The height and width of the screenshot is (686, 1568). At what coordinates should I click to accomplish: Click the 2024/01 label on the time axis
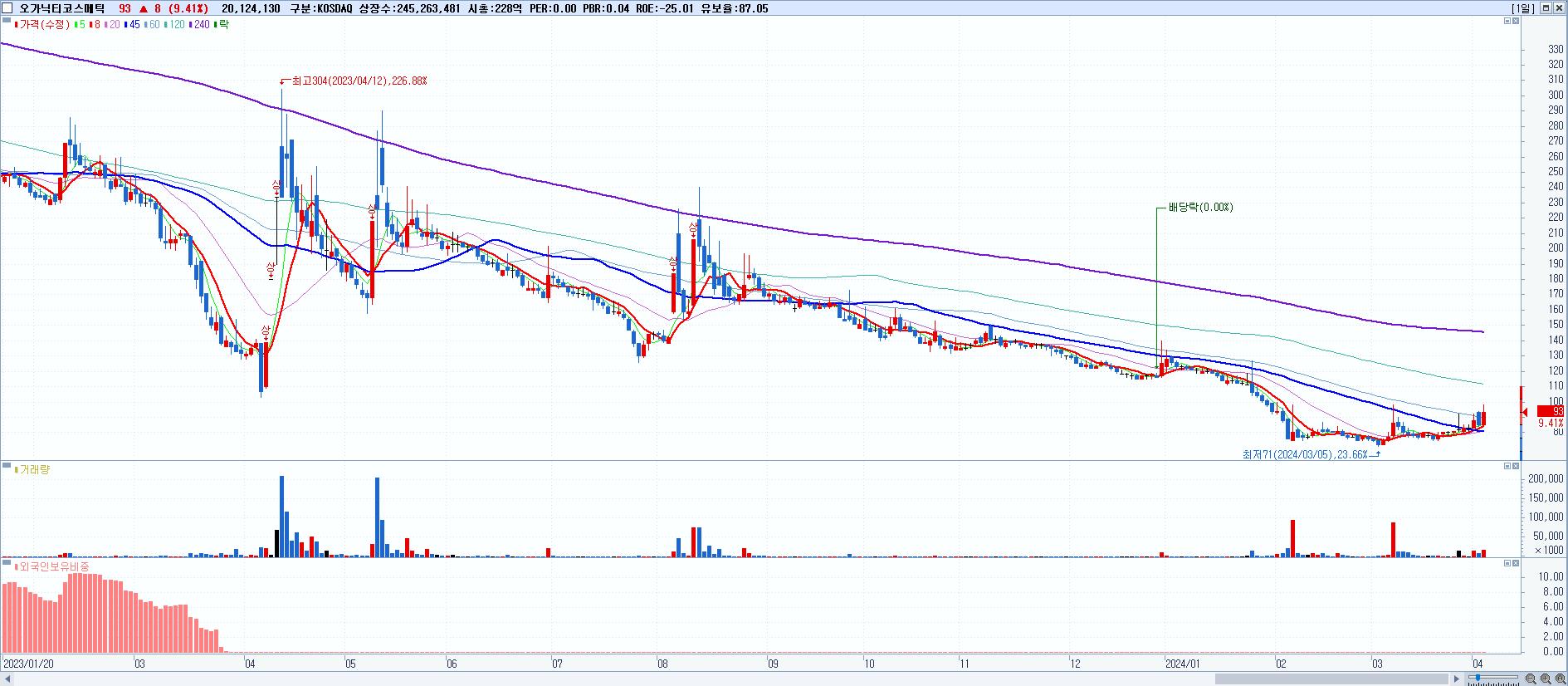tap(1183, 664)
